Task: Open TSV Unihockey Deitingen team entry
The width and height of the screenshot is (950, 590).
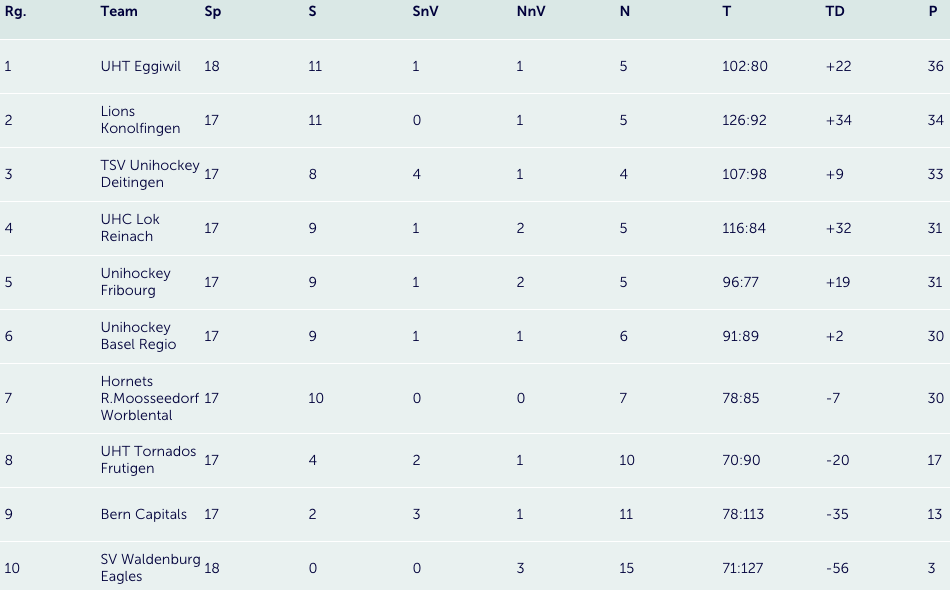Action: pyautogui.click(x=150, y=174)
